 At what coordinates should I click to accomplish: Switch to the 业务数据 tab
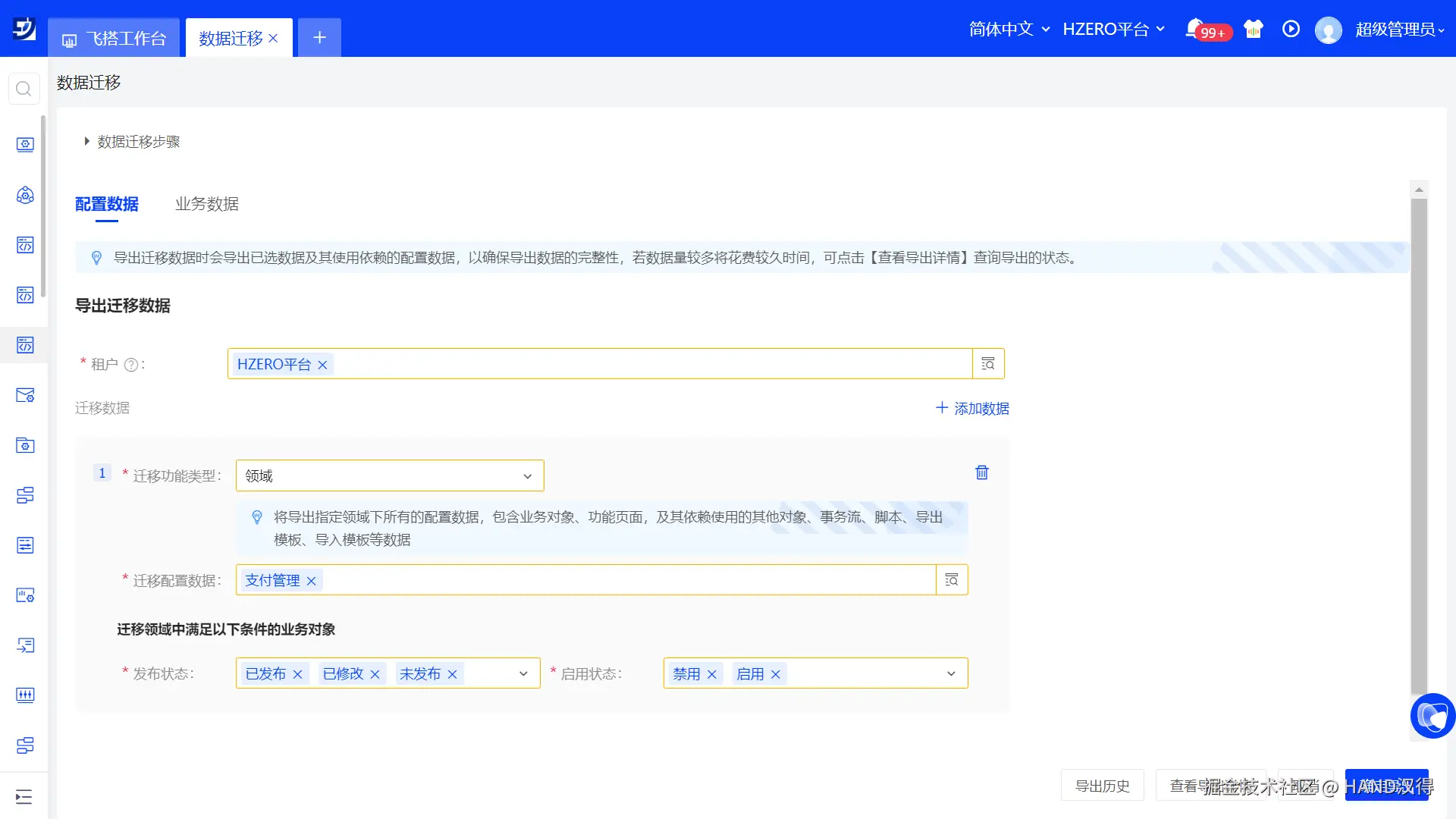(x=207, y=204)
